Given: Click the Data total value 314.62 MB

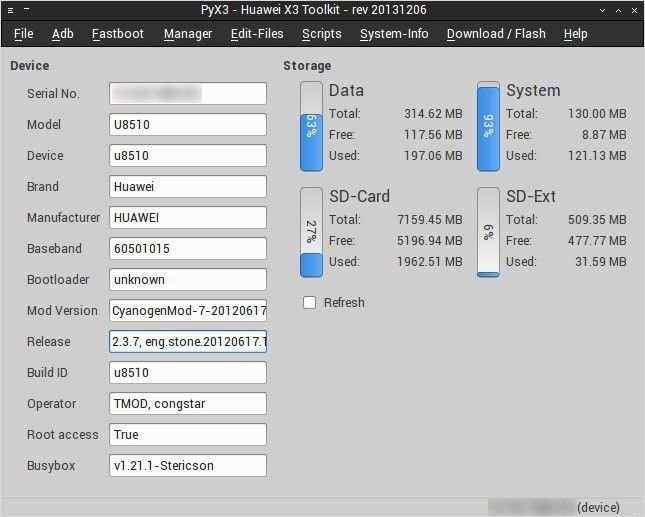Looking at the screenshot, I should click(x=433, y=114).
